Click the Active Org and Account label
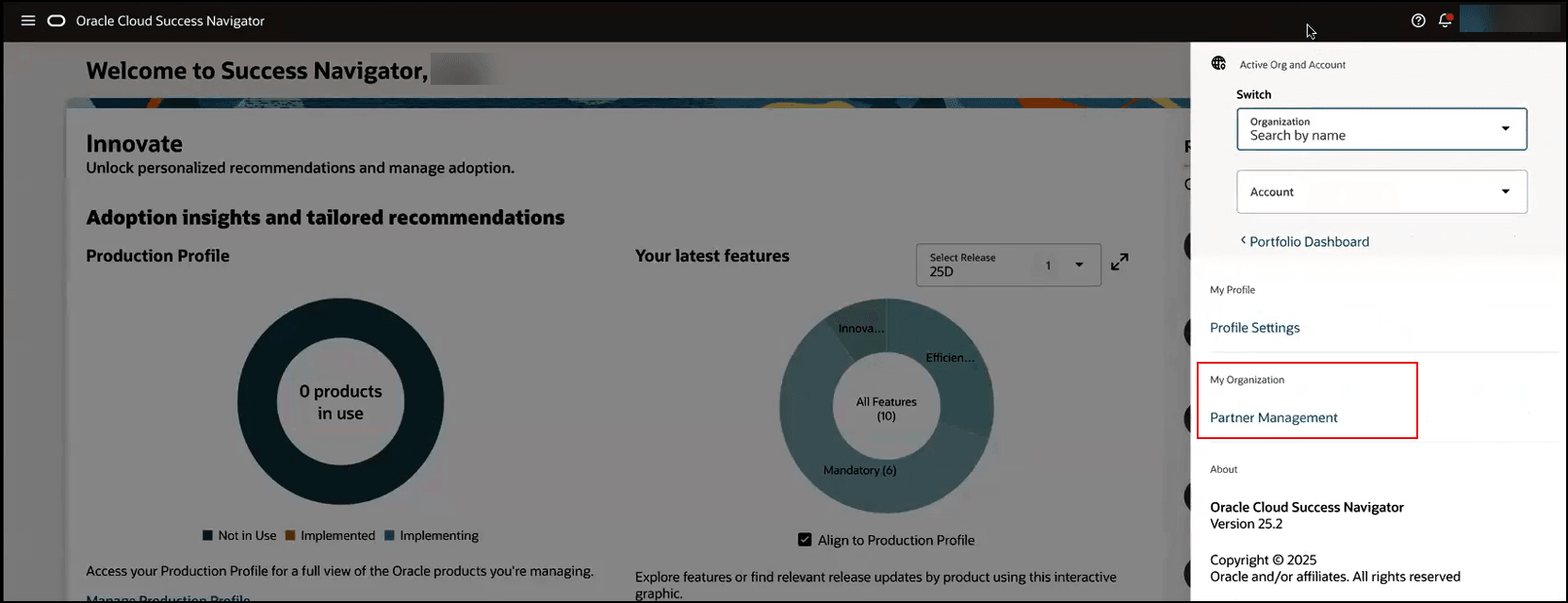 pyautogui.click(x=1292, y=65)
